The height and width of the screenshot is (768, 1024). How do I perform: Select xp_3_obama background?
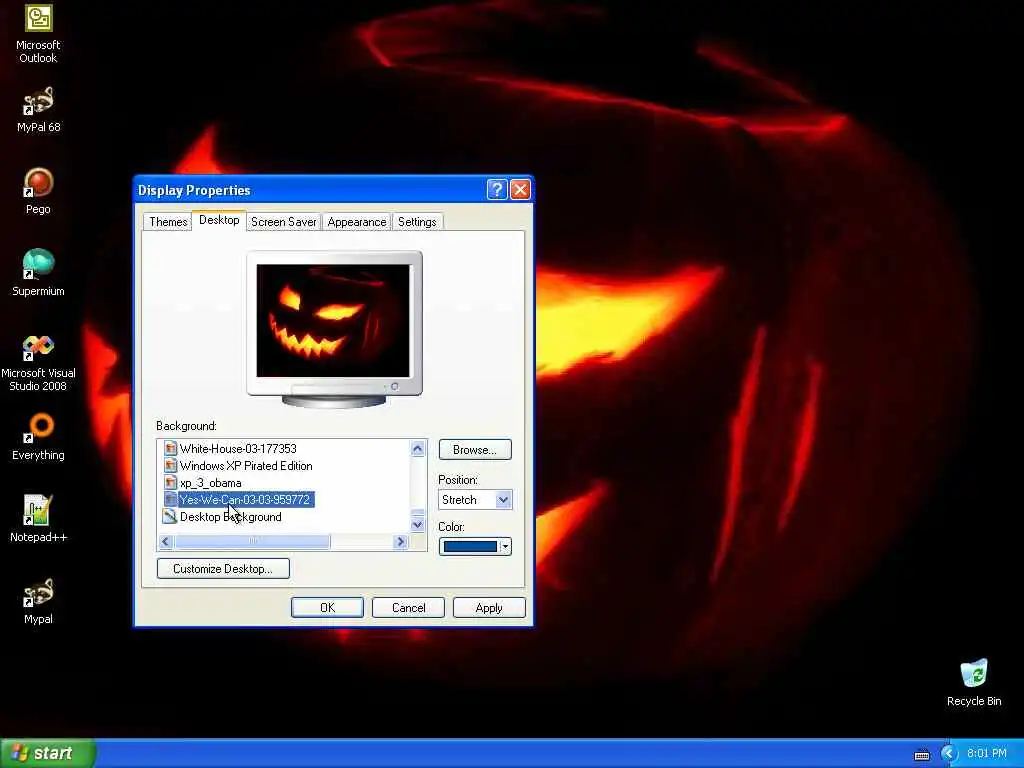click(210, 483)
